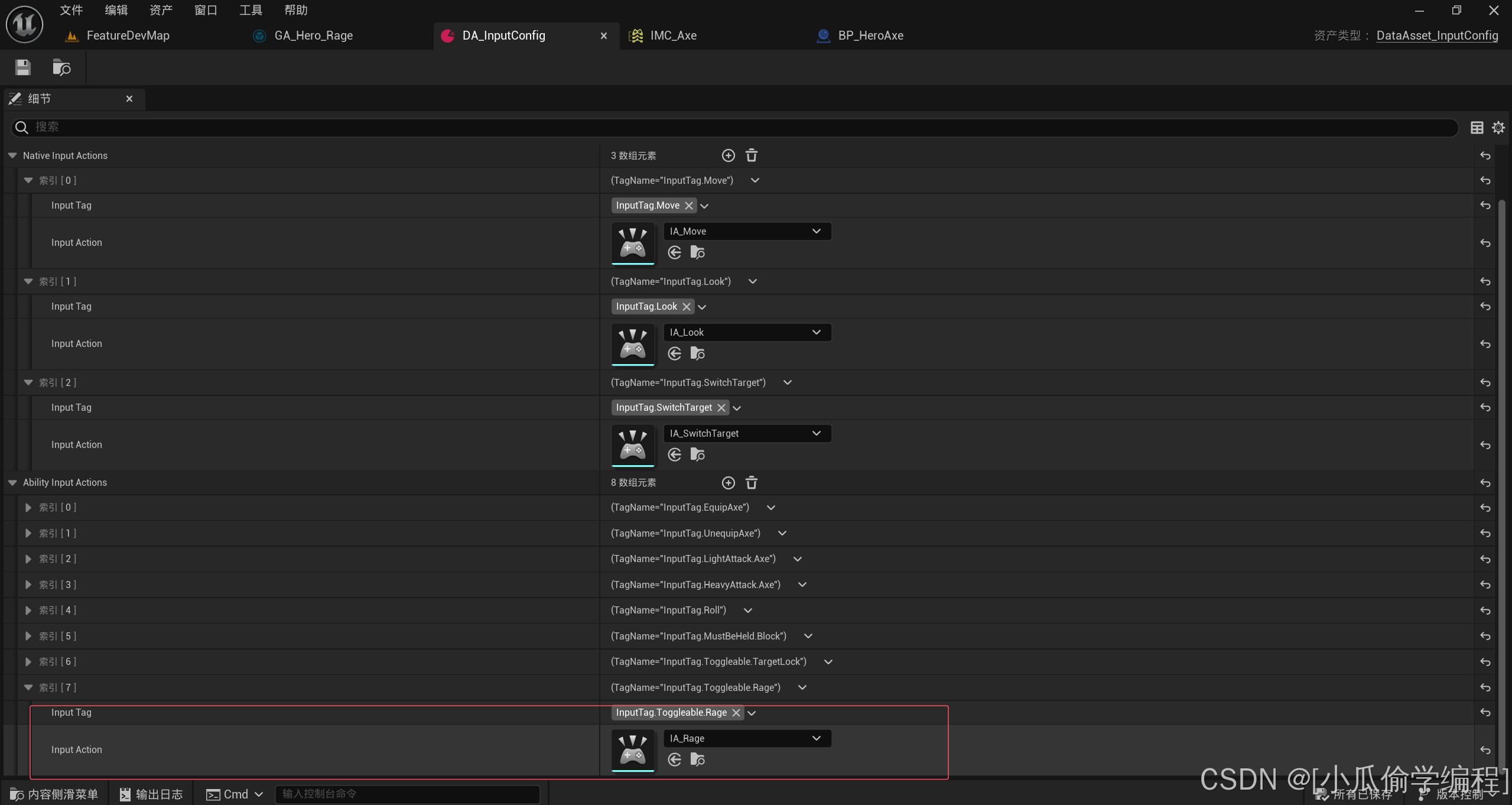Viewport: 1512px width, 805px height.
Task: Remove the InputTag.Look tag with X
Action: [687, 307]
